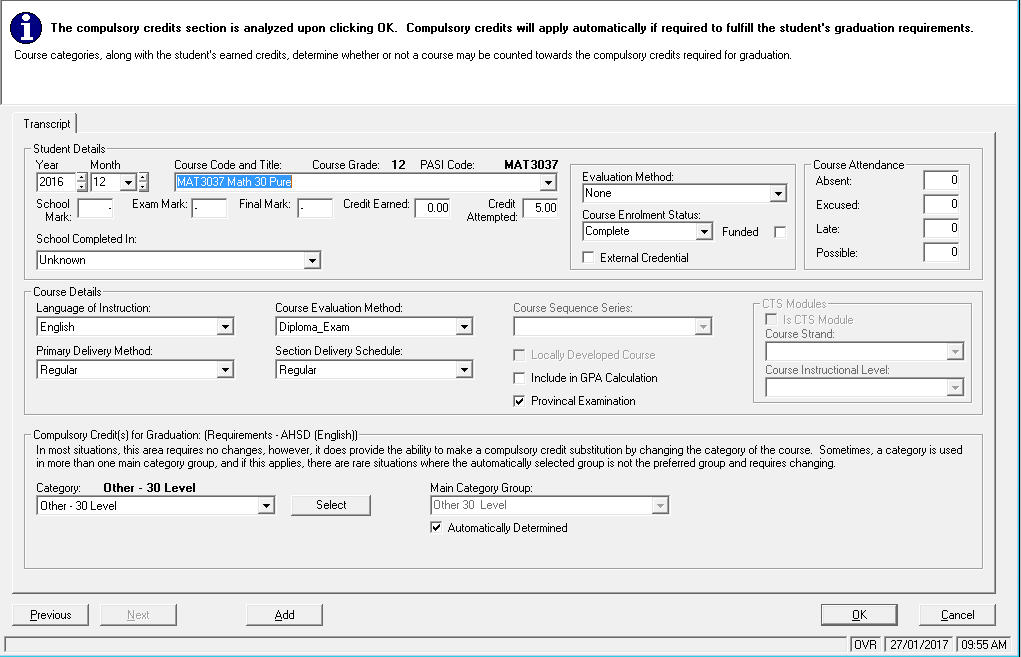The height and width of the screenshot is (657, 1021).
Task: Uncheck the Provincial Examination checkbox
Action: [x=519, y=401]
